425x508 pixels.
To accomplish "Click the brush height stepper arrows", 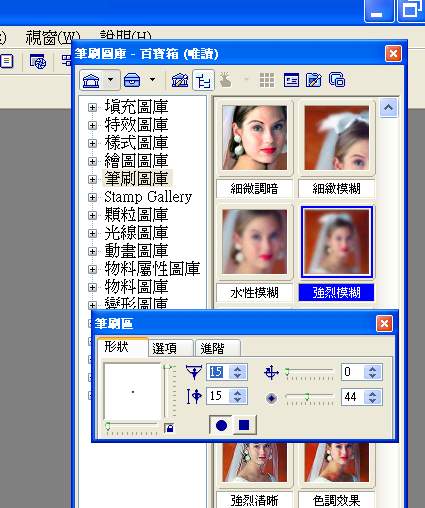I will (238, 396).
